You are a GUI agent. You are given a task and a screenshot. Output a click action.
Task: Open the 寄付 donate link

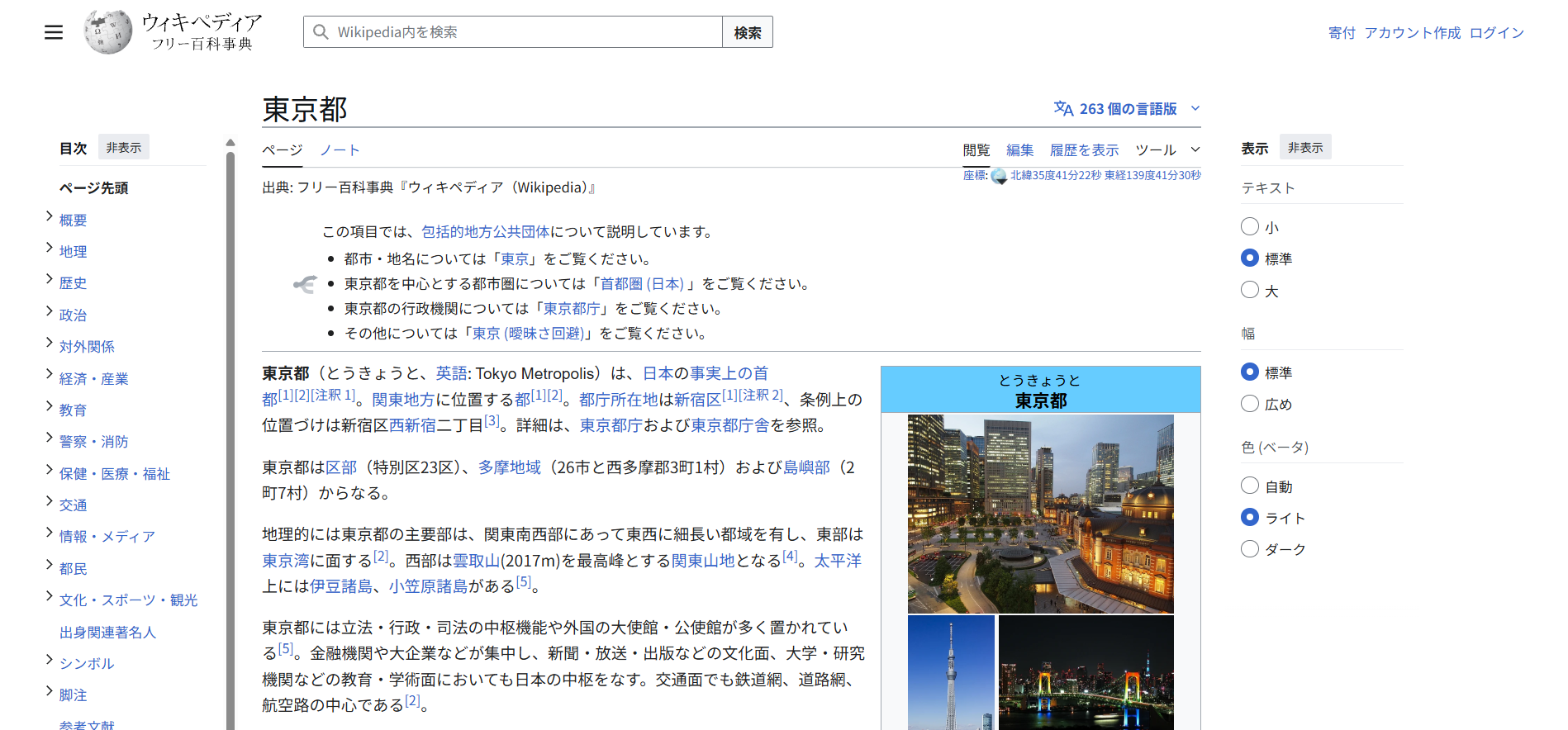click(1342, 33)
